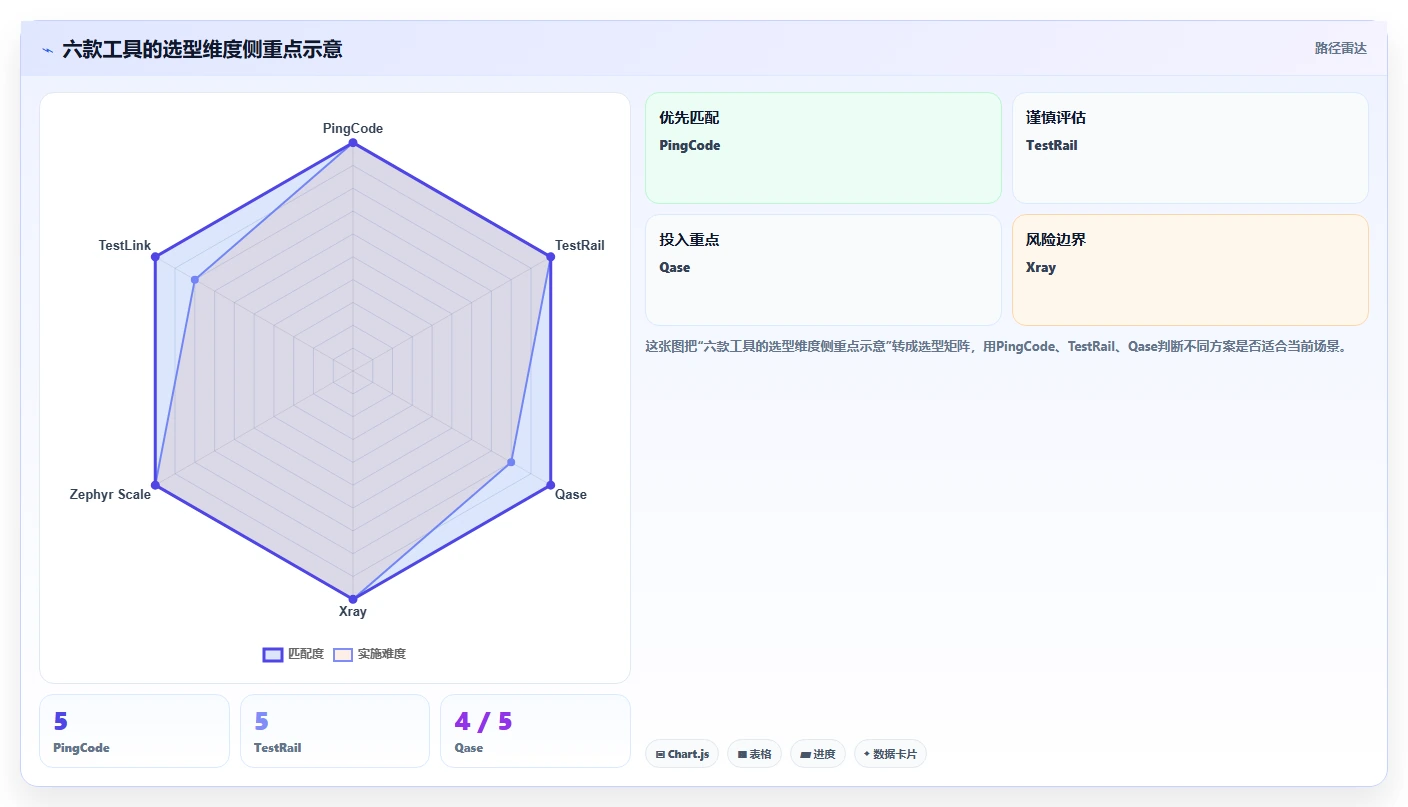1408x807 pixels.
Task: Click the 匹配度 data point at PingCode vertex
Action: 353,143
